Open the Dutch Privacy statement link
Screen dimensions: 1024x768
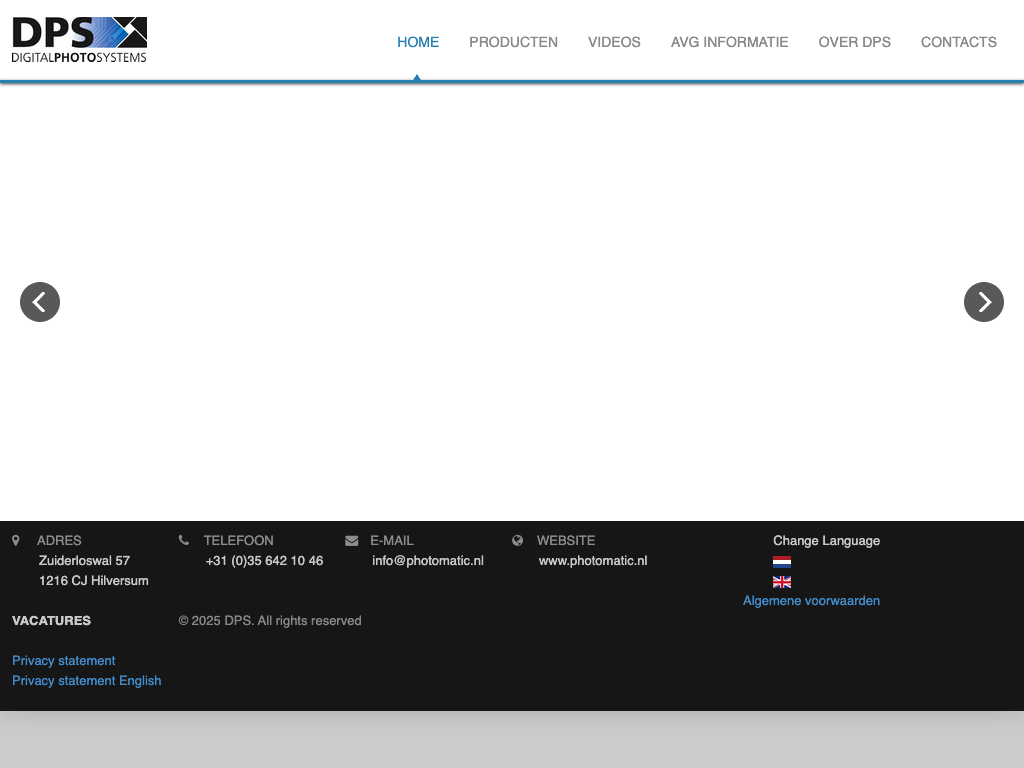click(x=64, y=661)
